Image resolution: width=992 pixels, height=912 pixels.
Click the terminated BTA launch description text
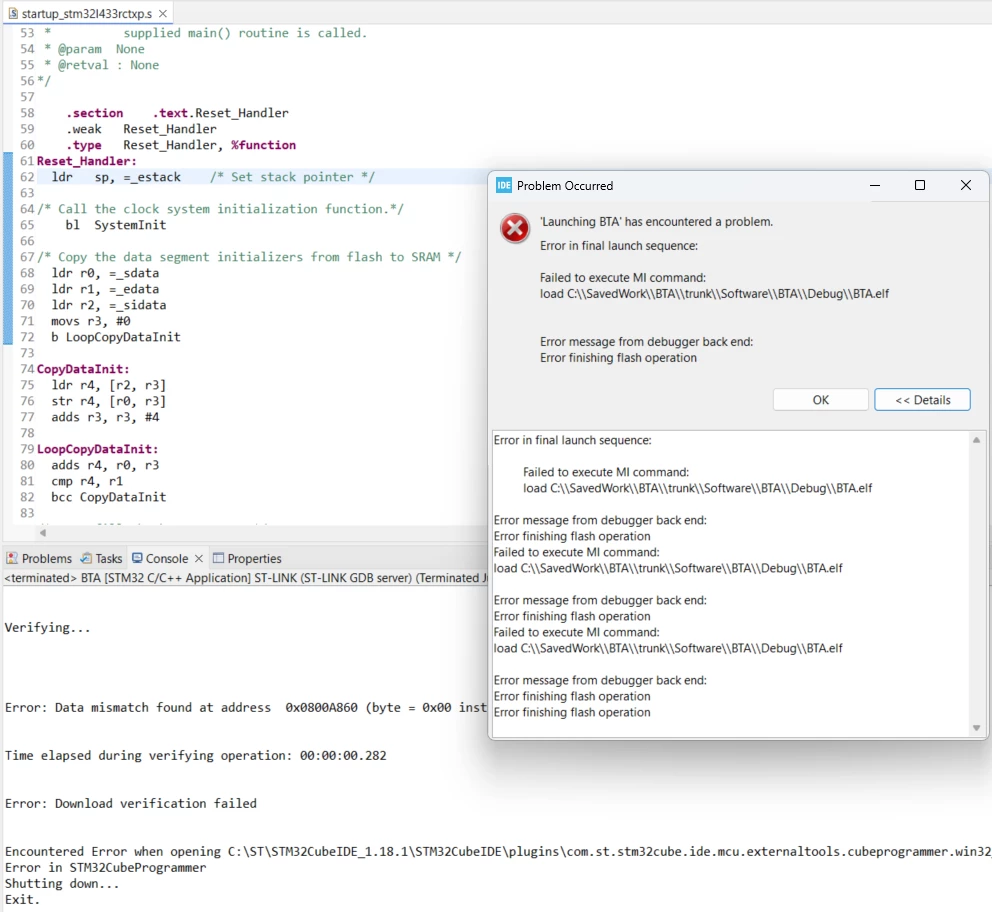245,577
